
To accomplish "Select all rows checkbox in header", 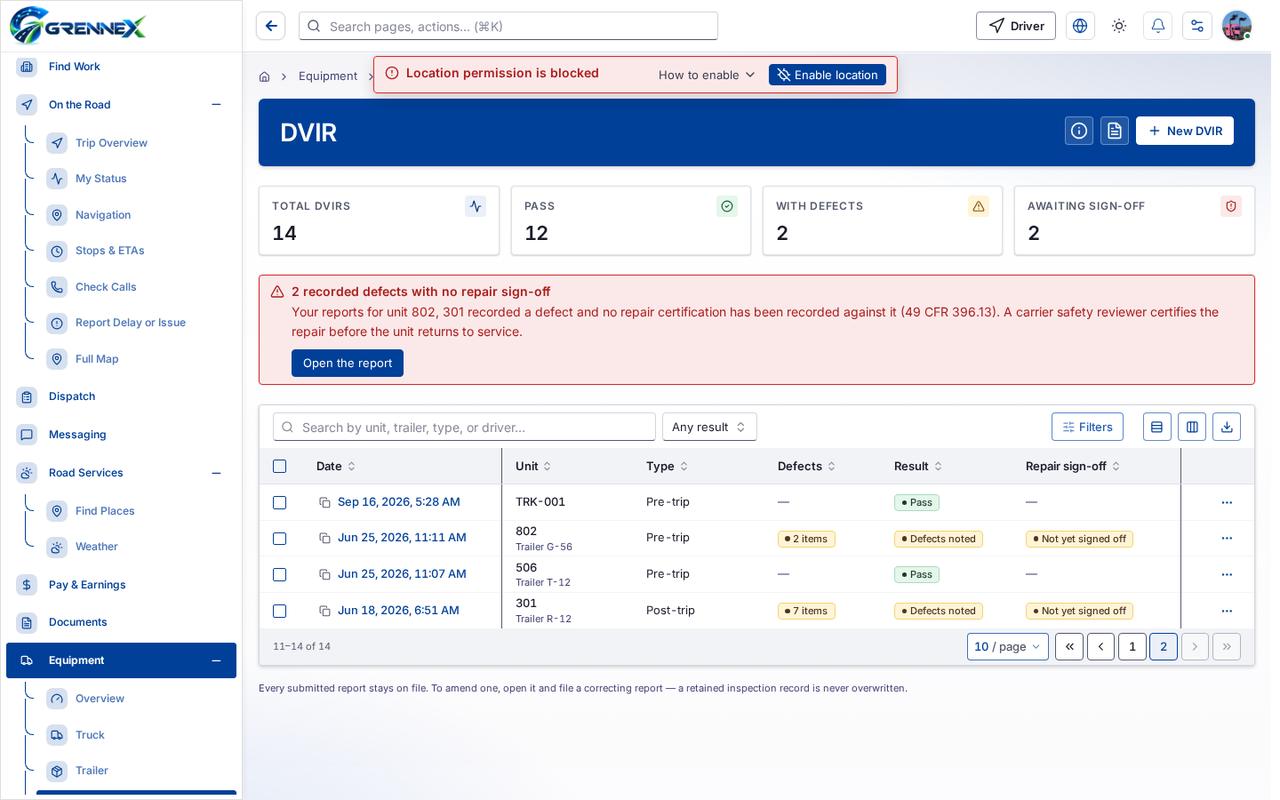I will [280, 466].
